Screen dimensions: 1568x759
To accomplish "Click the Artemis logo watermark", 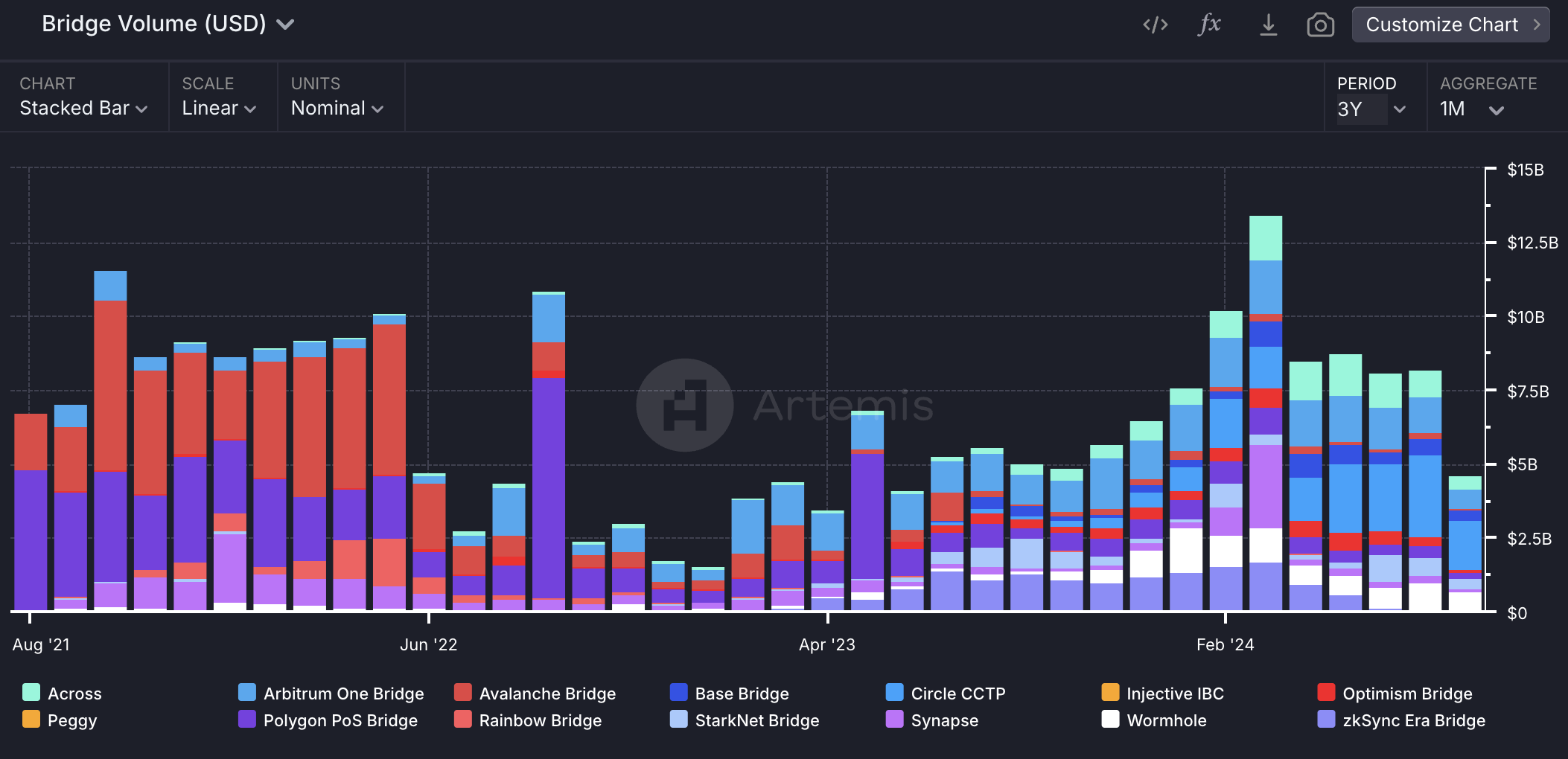I will (x=685, y=406).
